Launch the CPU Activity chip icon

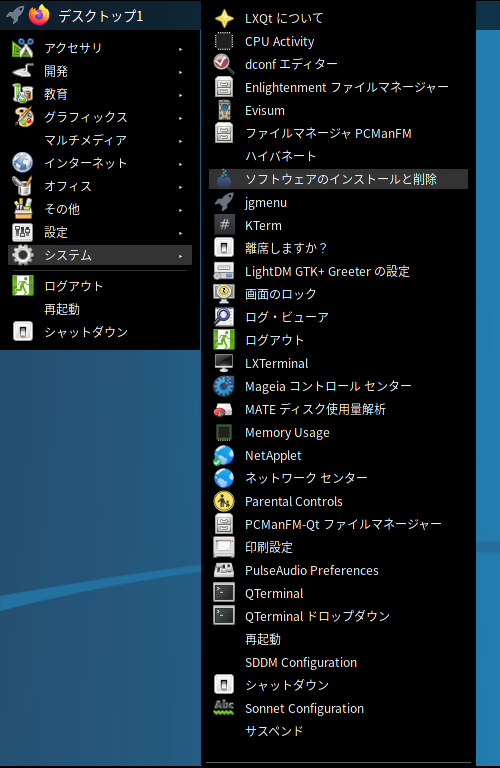[x=224, y=41]
